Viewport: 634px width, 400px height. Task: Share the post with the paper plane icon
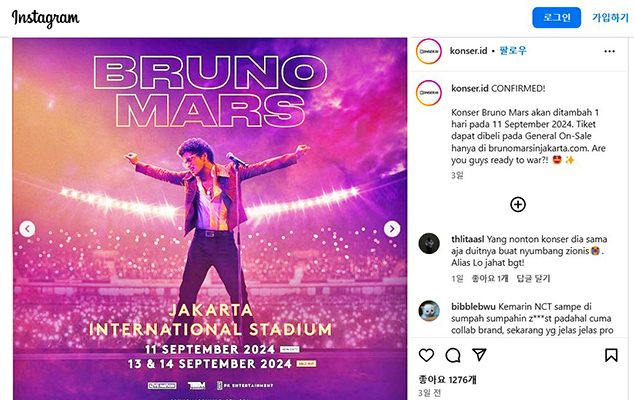coord(479,355)
